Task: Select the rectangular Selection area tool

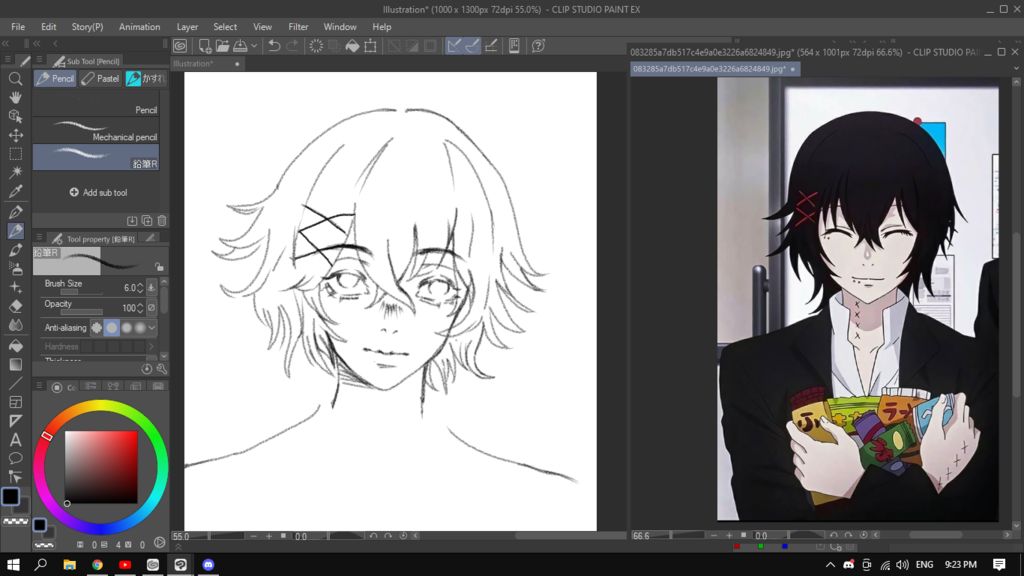Action: 15,154
